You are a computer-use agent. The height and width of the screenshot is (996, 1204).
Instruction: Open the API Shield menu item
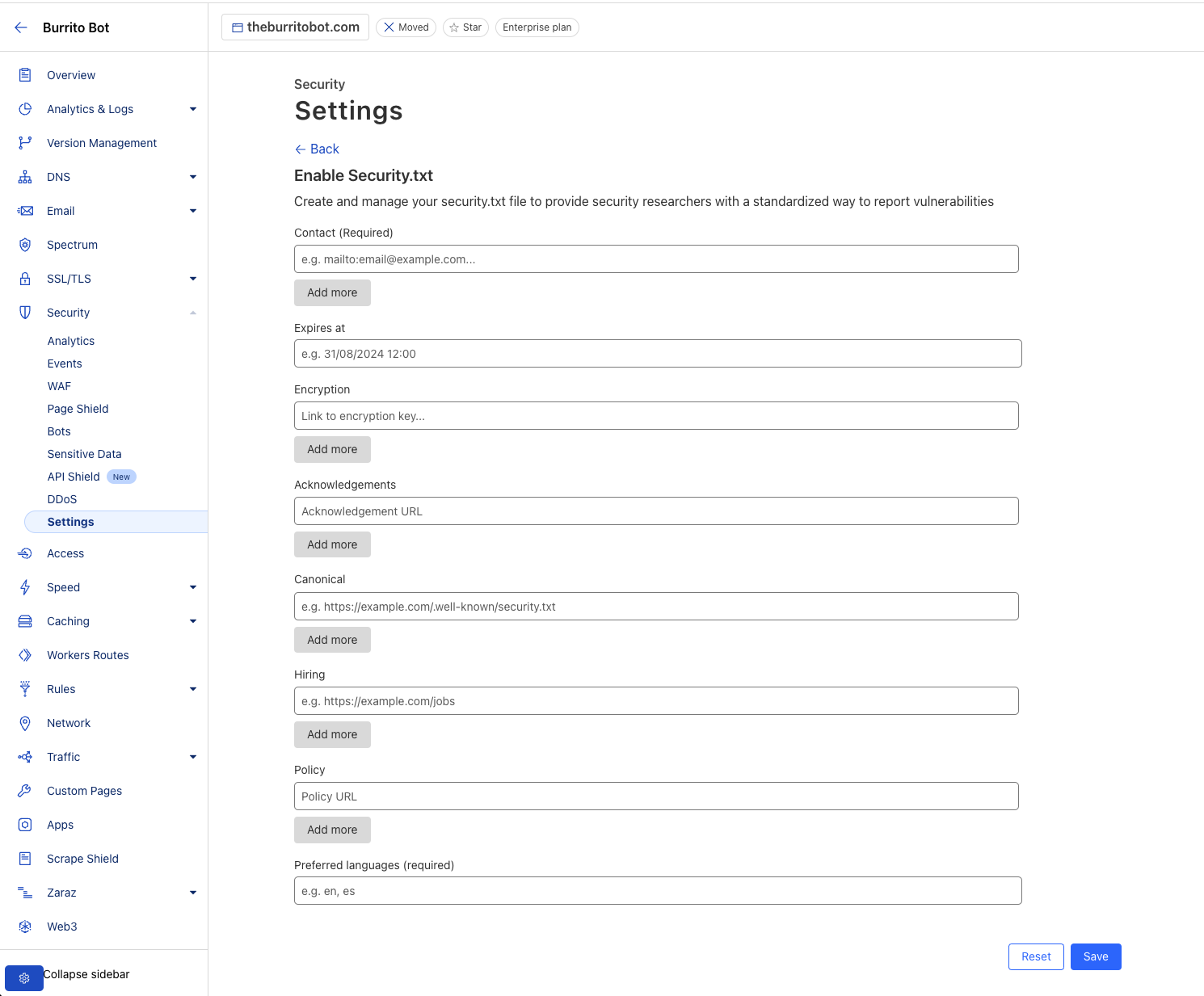74,477
